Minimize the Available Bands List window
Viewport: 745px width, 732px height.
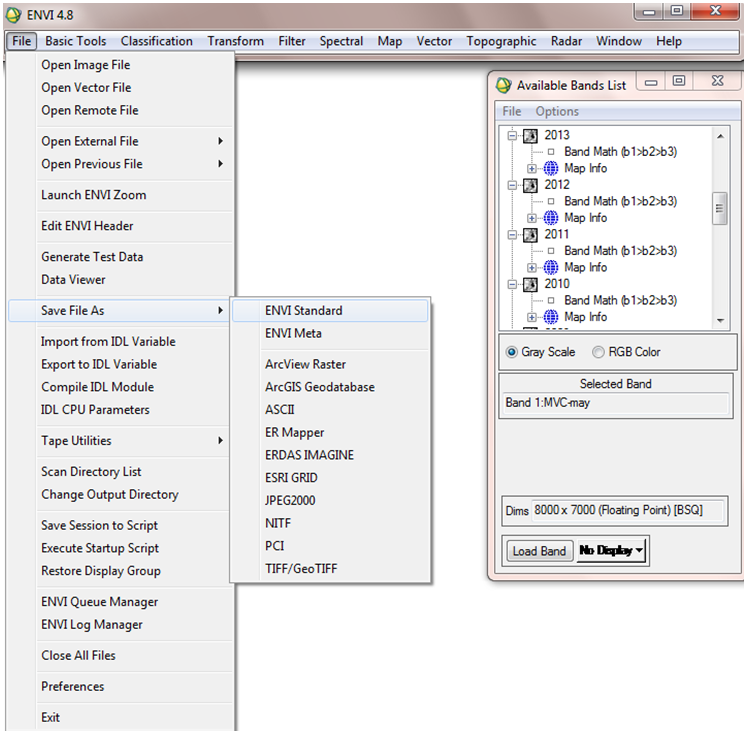pyautogui.click(x=651, y=82)
